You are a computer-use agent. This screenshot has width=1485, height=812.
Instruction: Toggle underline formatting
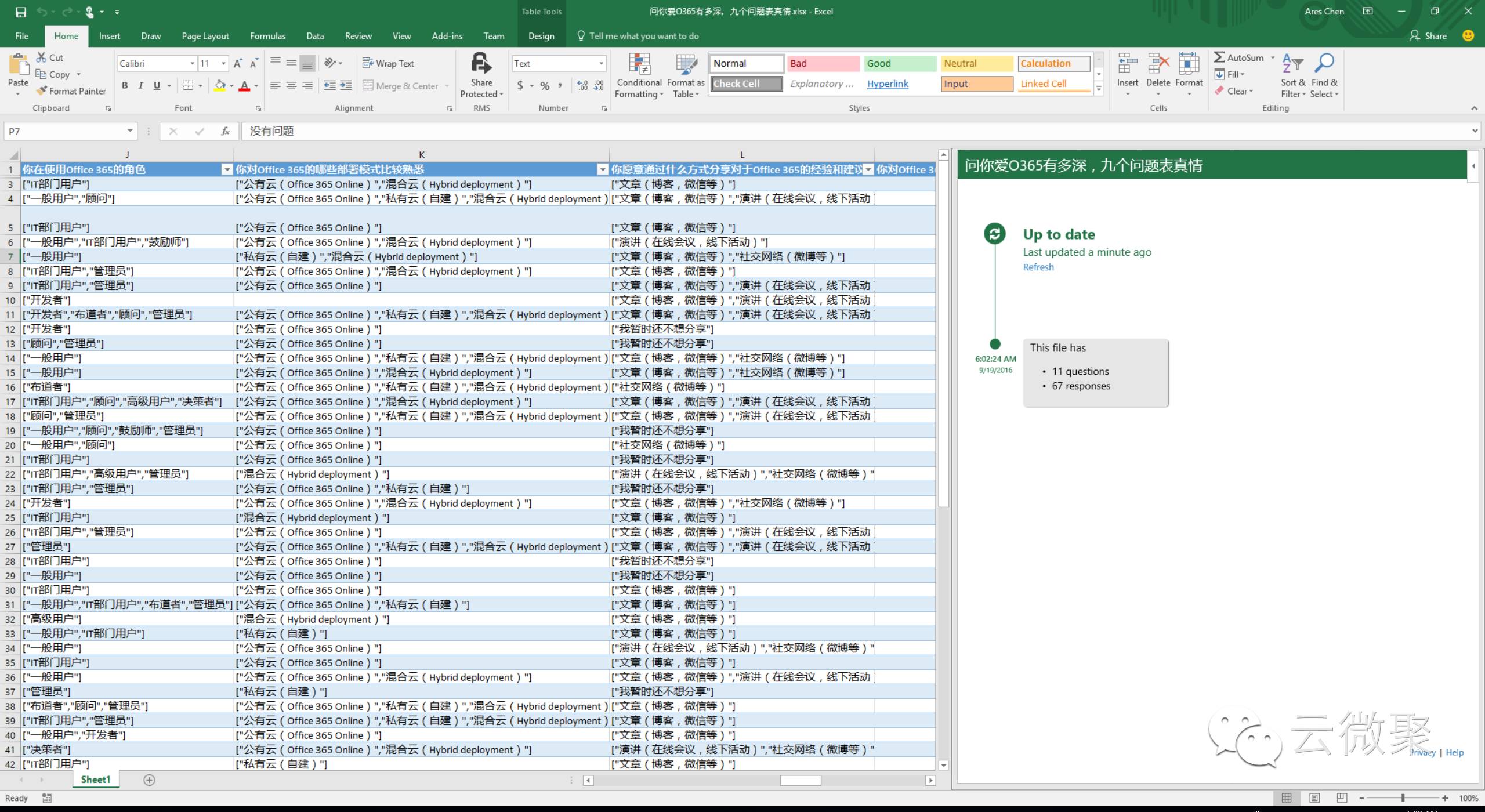click(157, 86)
